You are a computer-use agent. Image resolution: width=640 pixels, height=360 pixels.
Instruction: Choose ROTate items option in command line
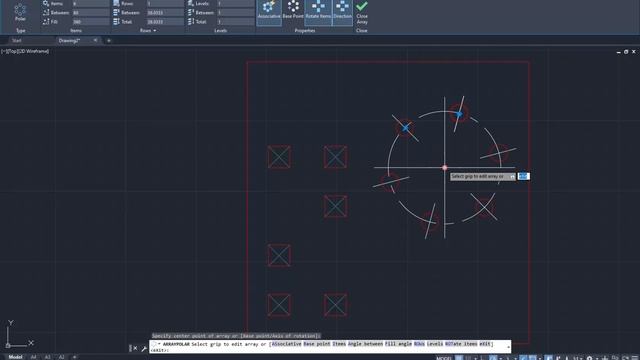point(461,344)
